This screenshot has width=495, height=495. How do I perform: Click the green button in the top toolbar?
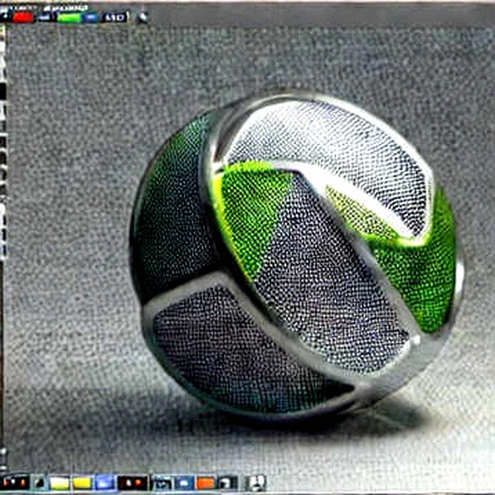pos(69,17)
